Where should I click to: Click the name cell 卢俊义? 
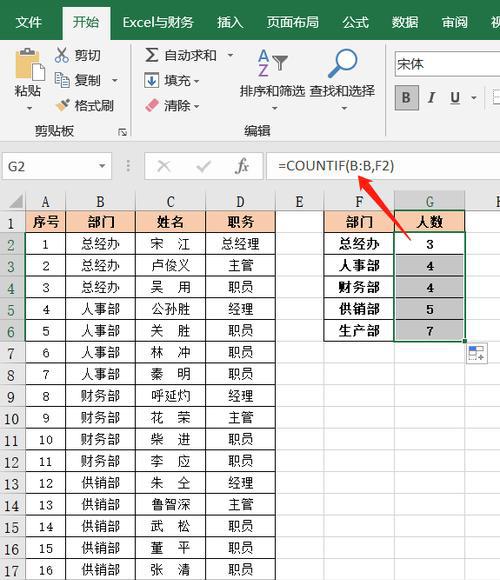click(170, 266)
